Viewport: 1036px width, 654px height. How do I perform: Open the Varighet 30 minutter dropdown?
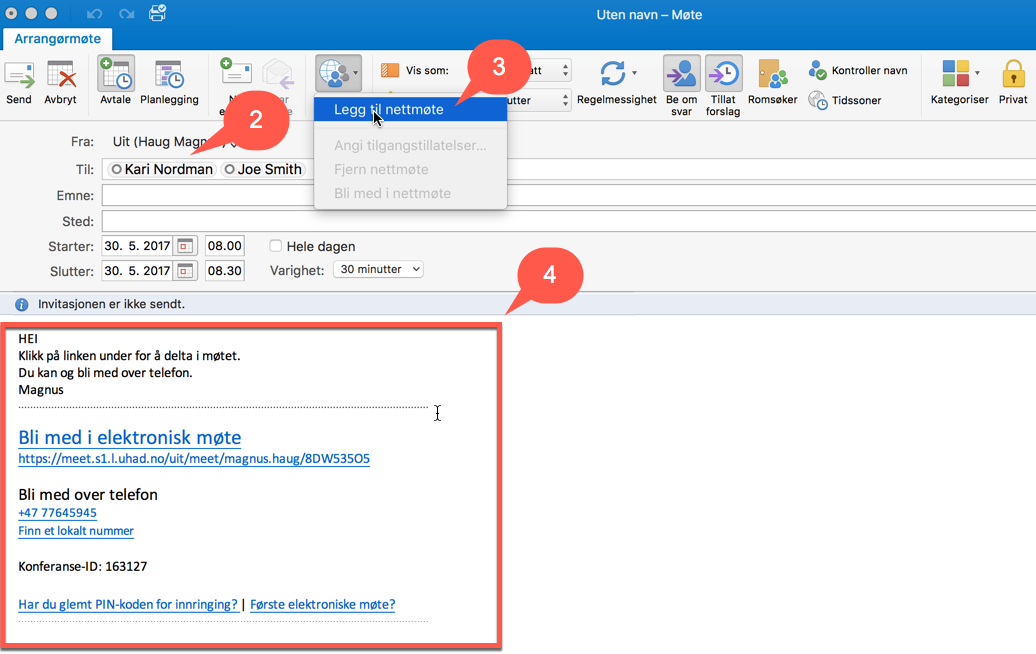pos(378,270)
